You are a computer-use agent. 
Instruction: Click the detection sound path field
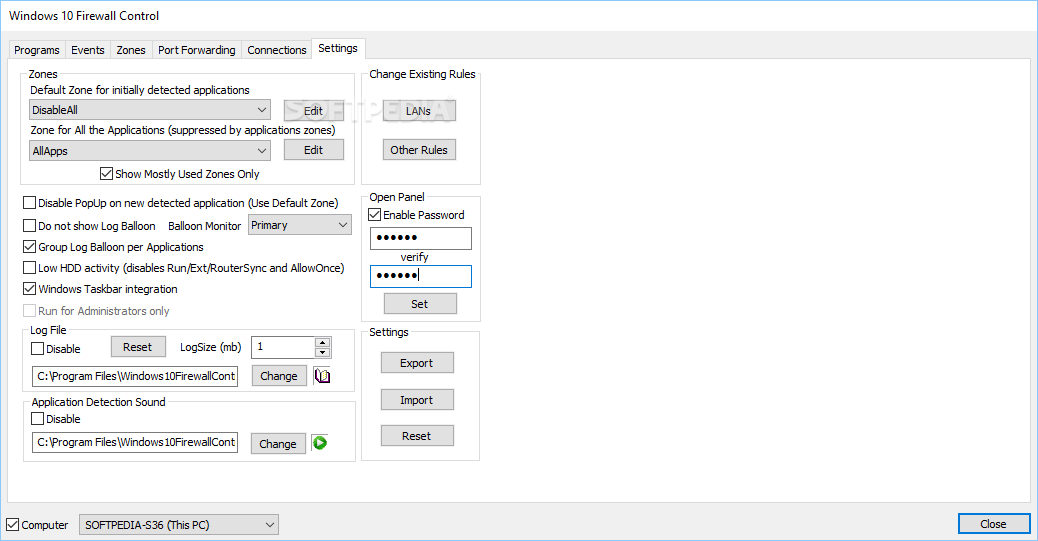[x=135, y=442]
